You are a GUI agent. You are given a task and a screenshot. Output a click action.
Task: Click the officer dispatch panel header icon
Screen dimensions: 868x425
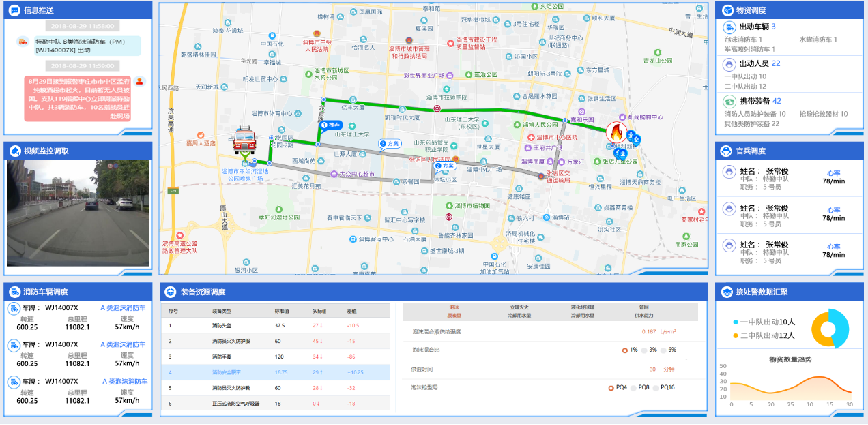tap(727, 150)
